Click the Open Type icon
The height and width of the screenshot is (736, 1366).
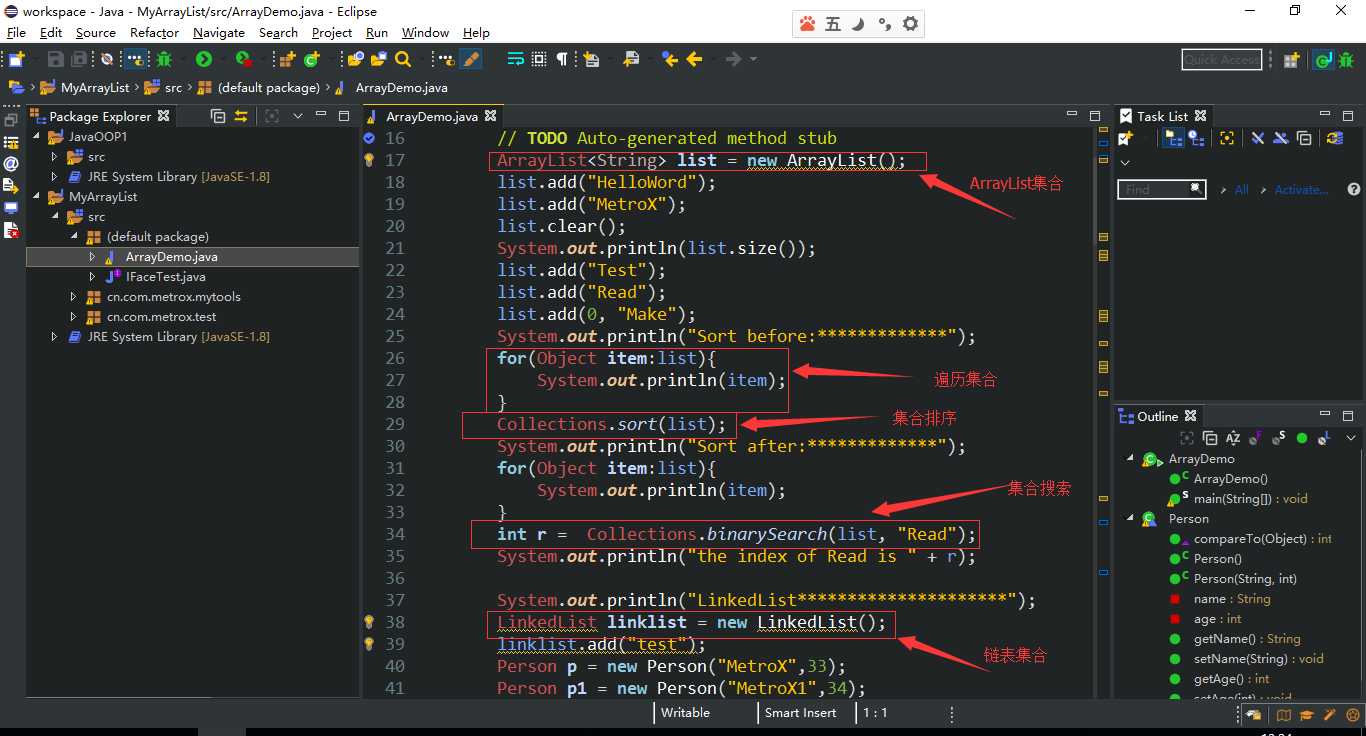(355, 60)
